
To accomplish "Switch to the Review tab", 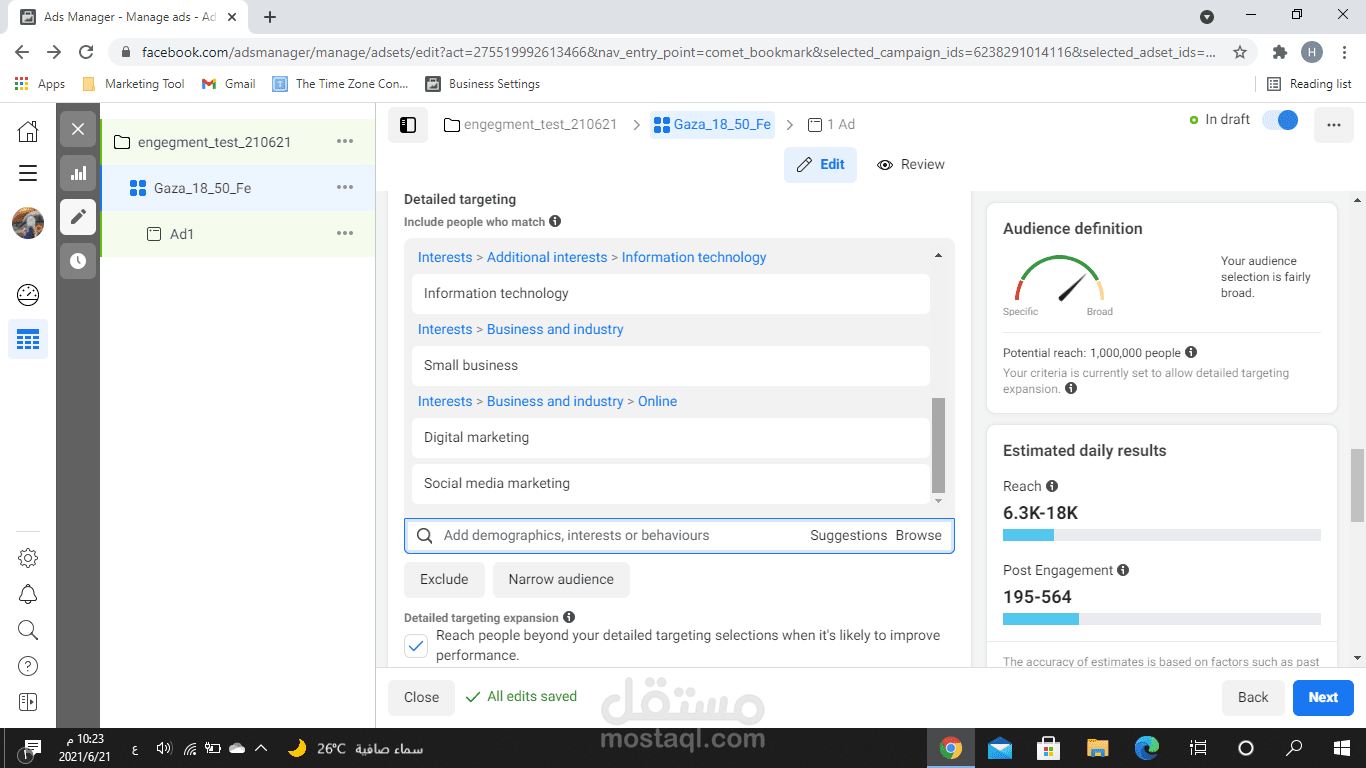I will [911, 165].
